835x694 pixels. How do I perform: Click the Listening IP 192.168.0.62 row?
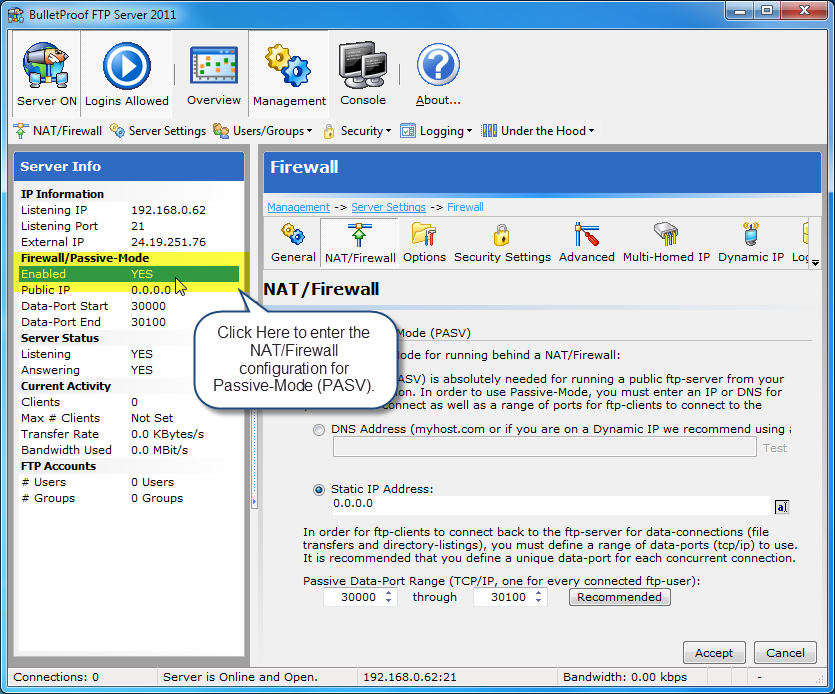click(x=129, y=210)
